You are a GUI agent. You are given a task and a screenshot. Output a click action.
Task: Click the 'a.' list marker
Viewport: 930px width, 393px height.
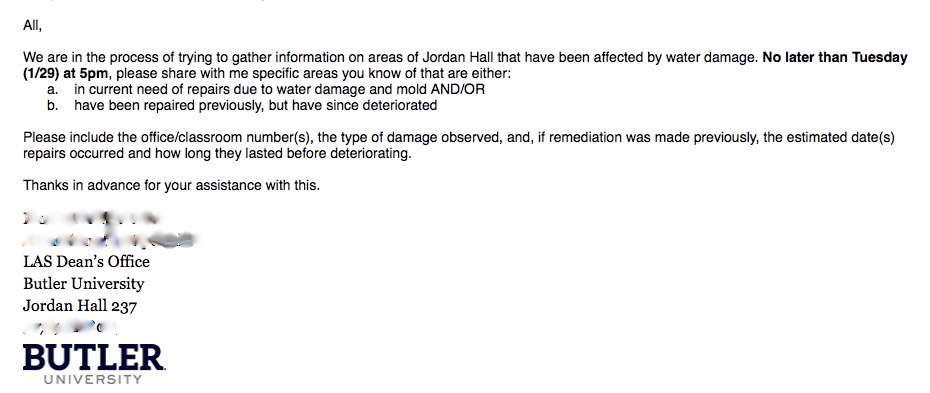coord(52,90)
